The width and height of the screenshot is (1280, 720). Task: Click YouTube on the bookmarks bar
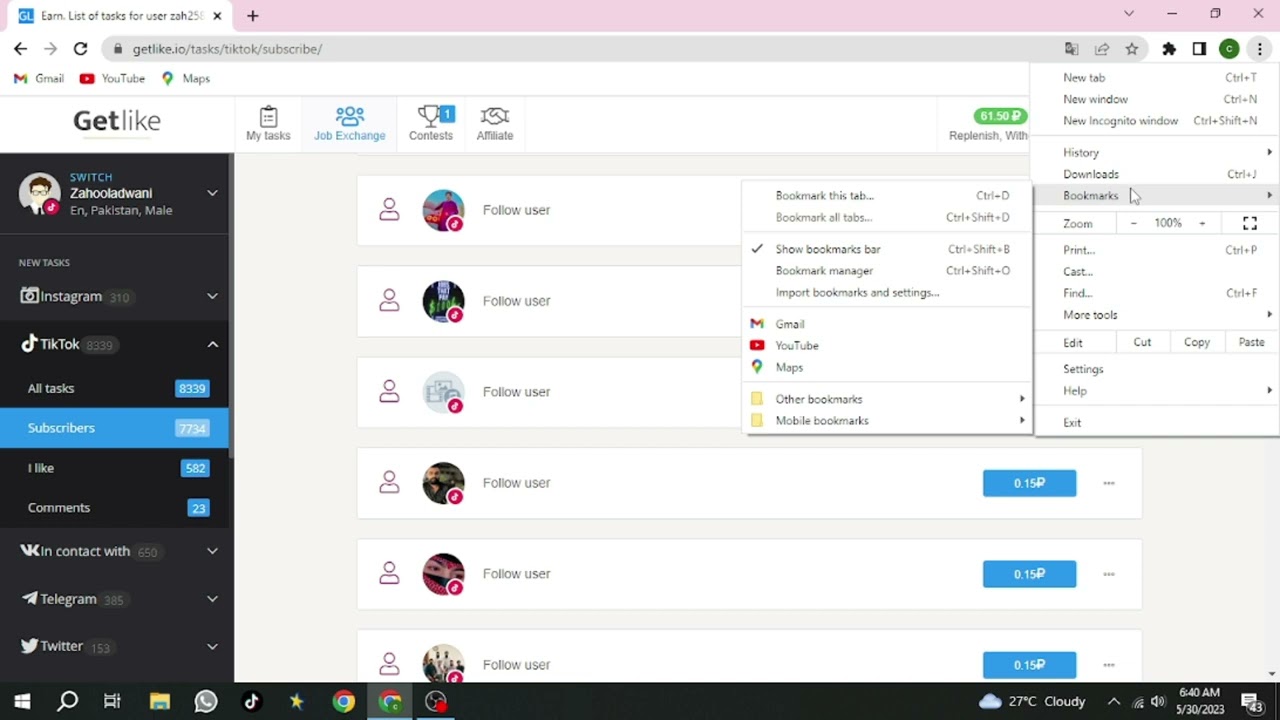[x=112, y=78]
